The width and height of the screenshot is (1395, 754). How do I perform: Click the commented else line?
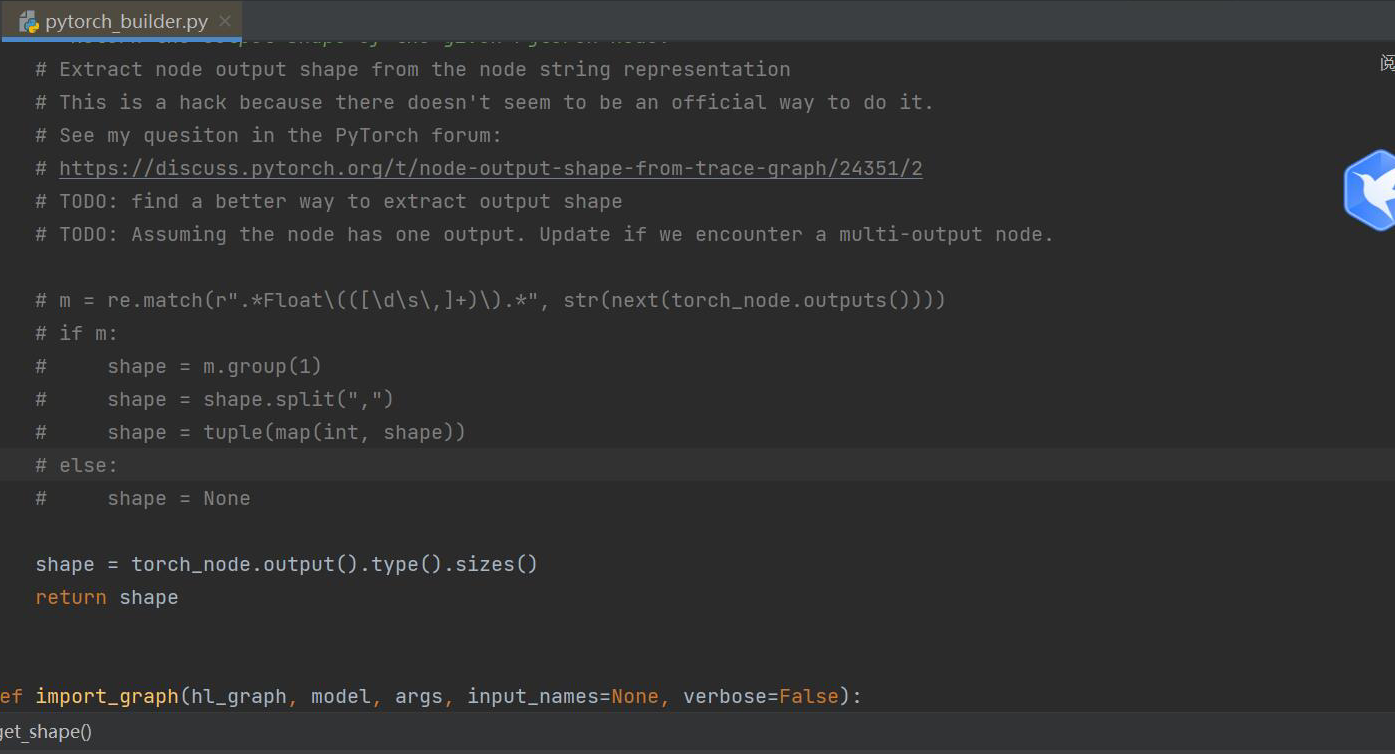[77, 465]
